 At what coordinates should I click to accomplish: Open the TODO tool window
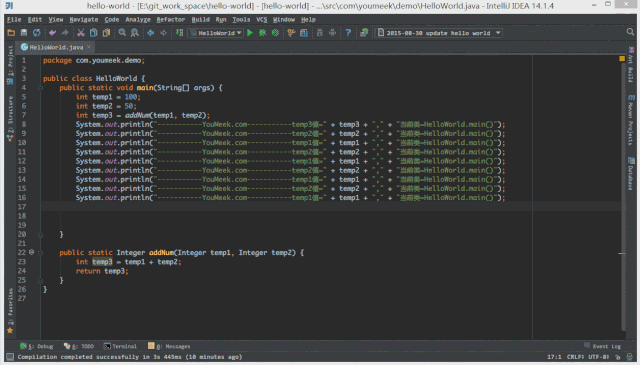coord(79,346)
